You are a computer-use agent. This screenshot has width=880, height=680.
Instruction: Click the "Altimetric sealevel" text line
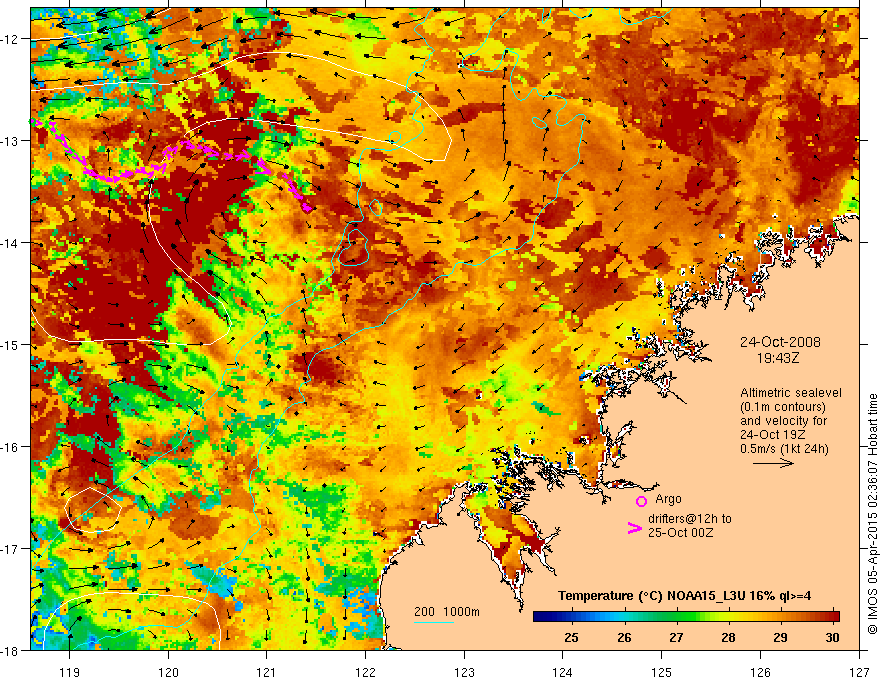tap(791, 393)
